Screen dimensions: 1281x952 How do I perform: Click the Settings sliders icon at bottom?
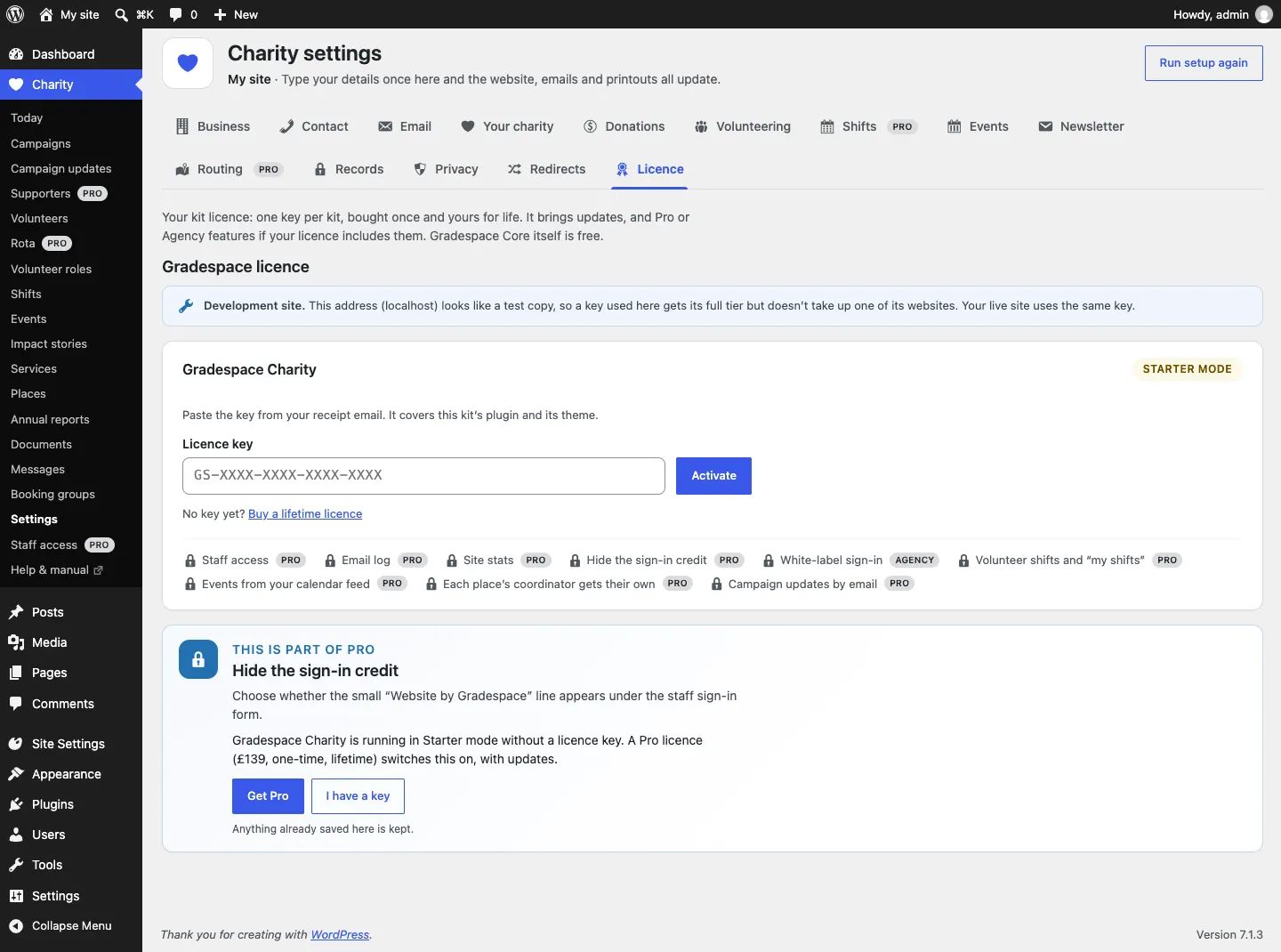(x=16, y=896)
